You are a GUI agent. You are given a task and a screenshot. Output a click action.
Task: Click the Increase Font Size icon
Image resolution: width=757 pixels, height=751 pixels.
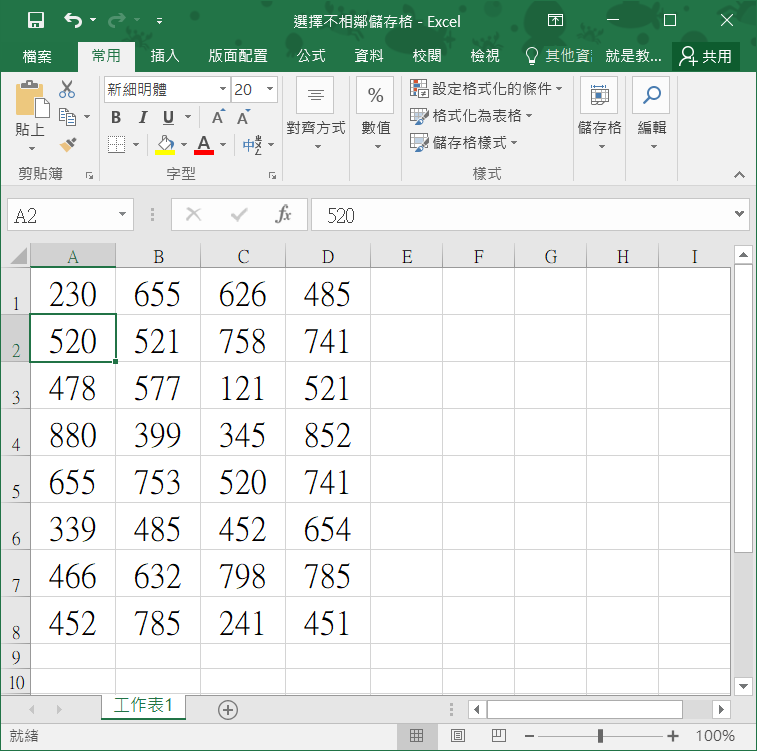tap(218, 117)
